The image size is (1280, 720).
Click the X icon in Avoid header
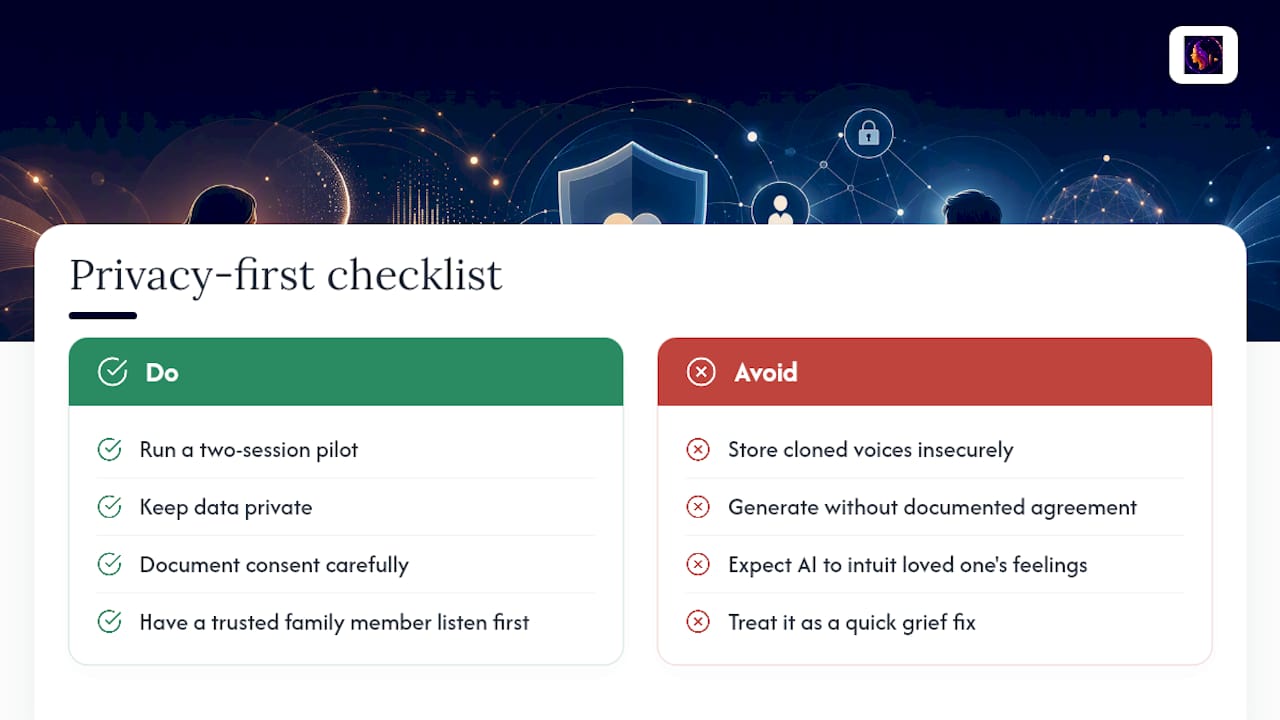[x=701, y=372]
